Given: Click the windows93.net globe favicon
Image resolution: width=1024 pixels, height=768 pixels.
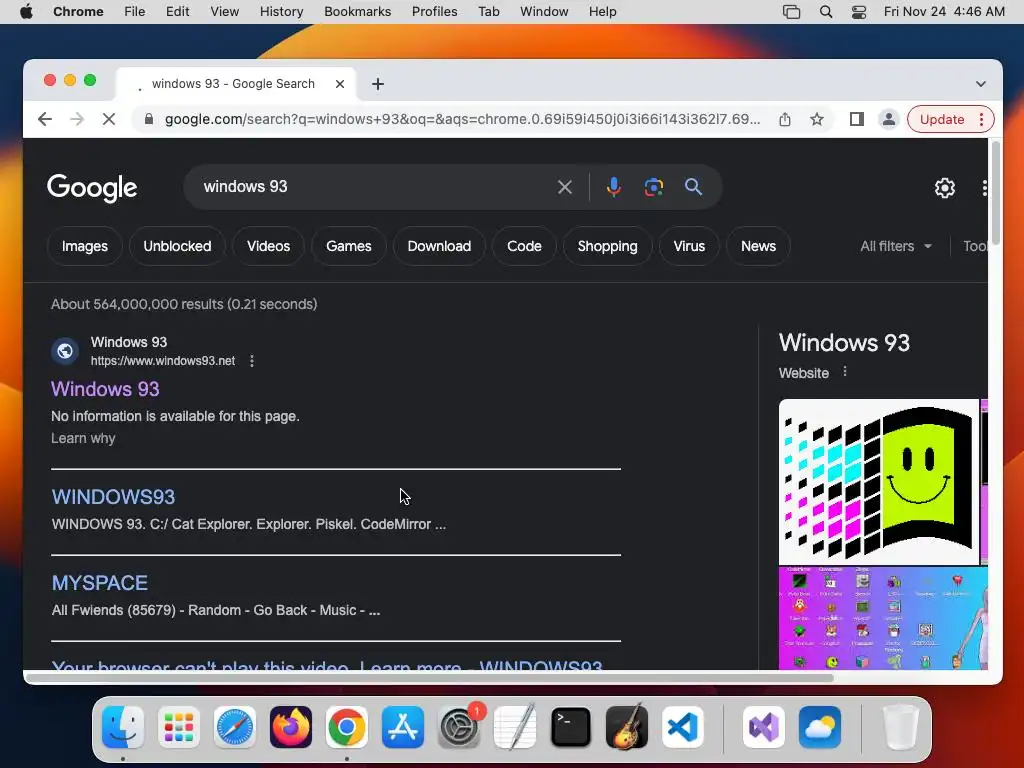Looking at the screenshot, I should (65, 351).
